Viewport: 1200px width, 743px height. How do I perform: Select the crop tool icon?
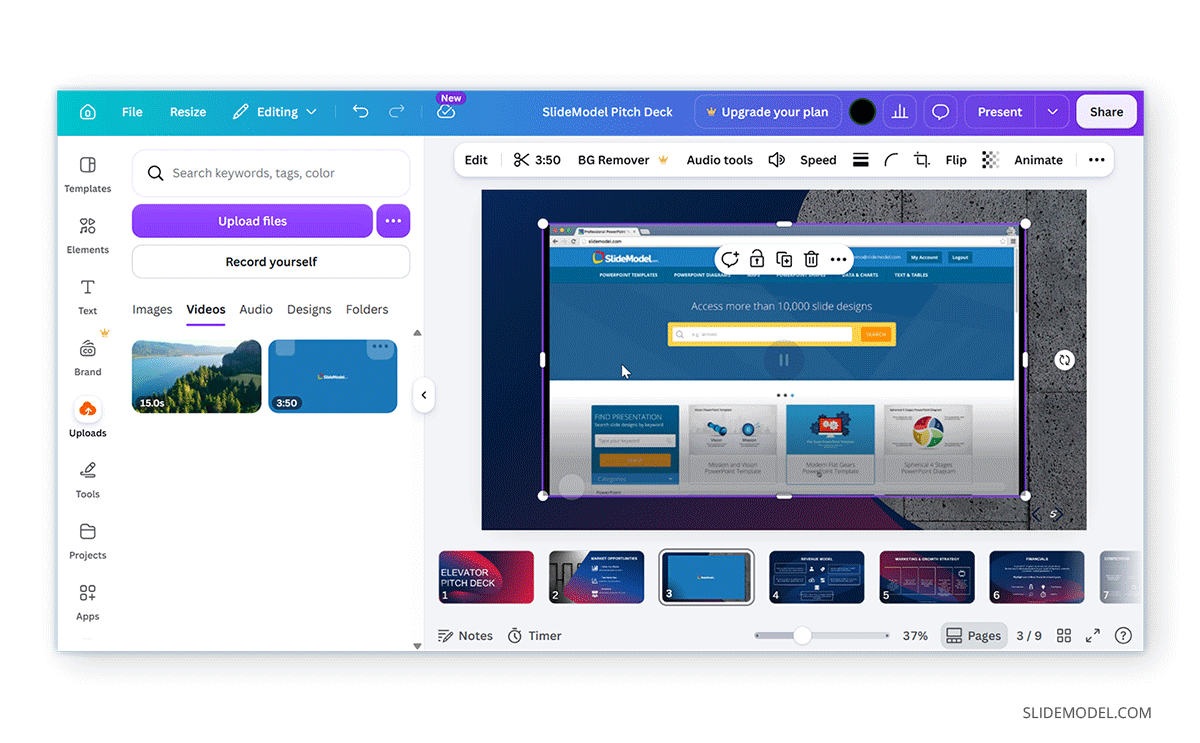[x=922, y=160]
